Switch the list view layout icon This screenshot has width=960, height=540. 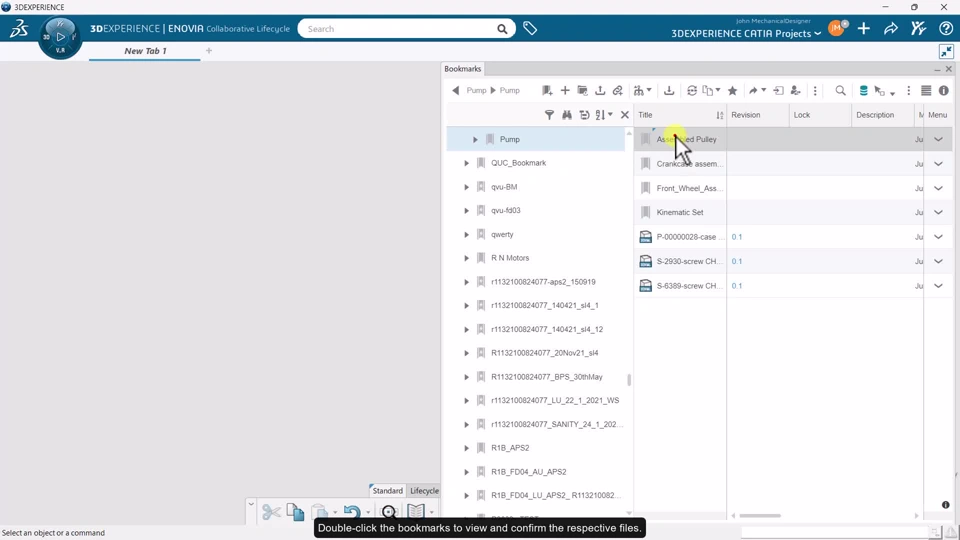[x=926, y=91]
